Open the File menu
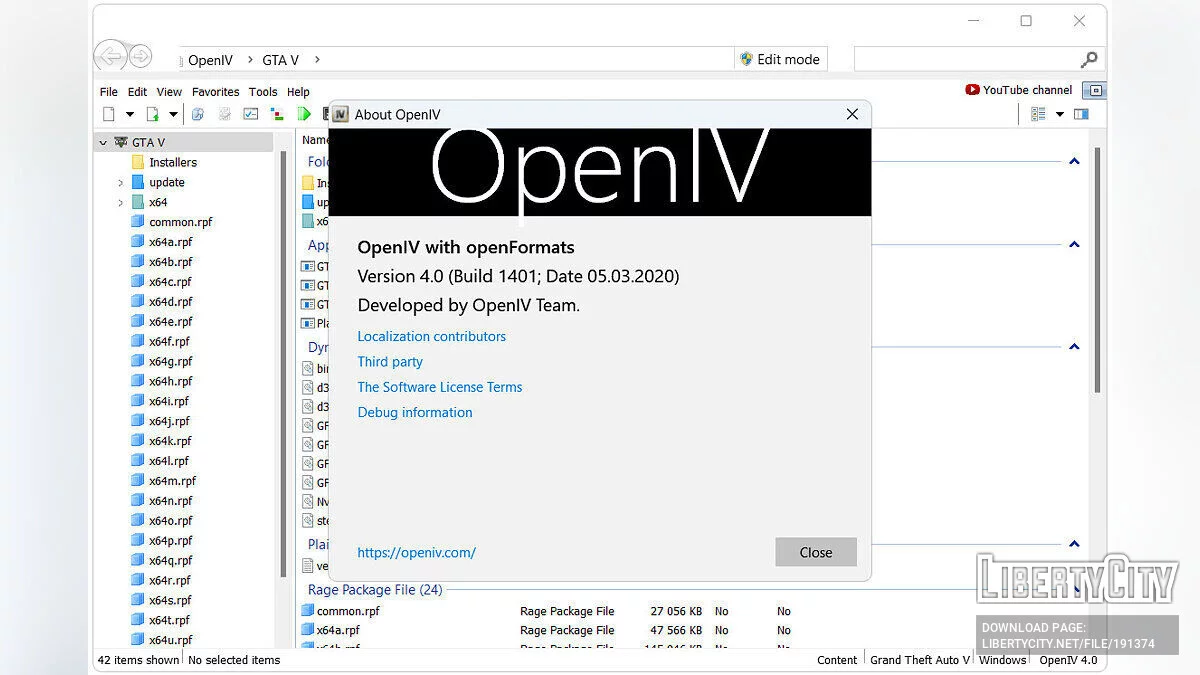The width and height of the screenshot is (1200, 675). coord(109,92)
